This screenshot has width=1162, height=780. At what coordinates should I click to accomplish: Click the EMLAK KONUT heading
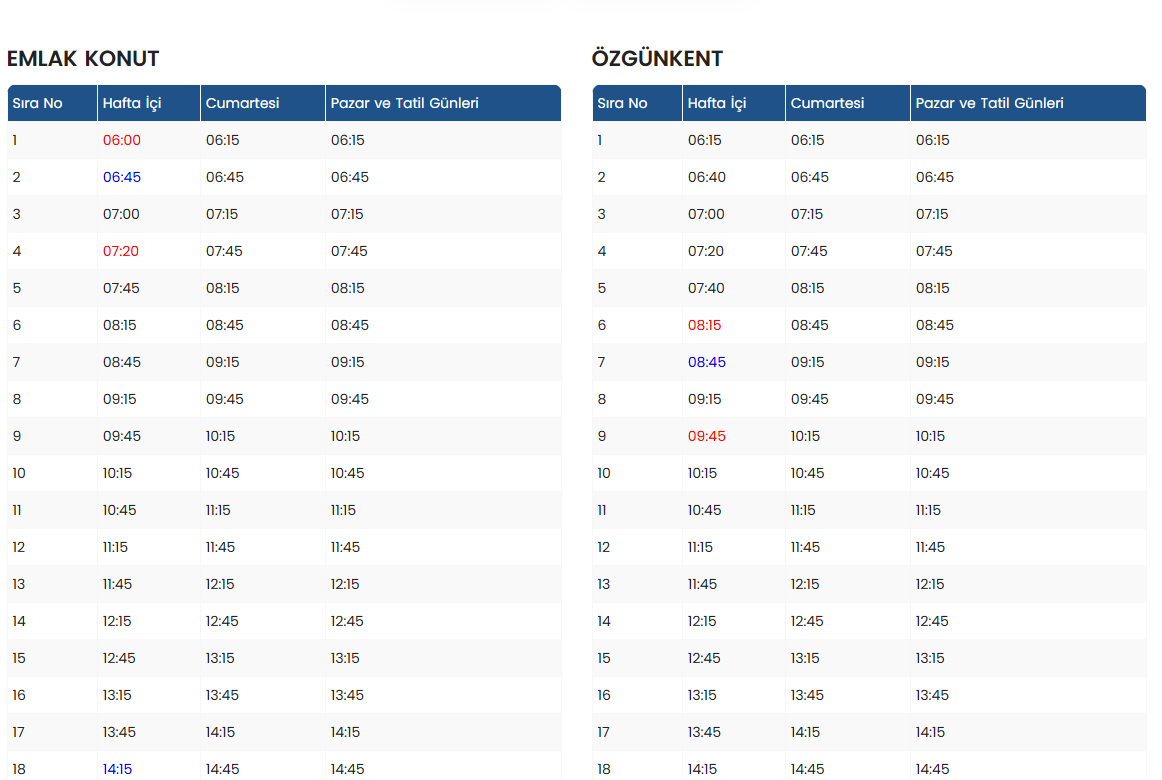pos(83,59)
